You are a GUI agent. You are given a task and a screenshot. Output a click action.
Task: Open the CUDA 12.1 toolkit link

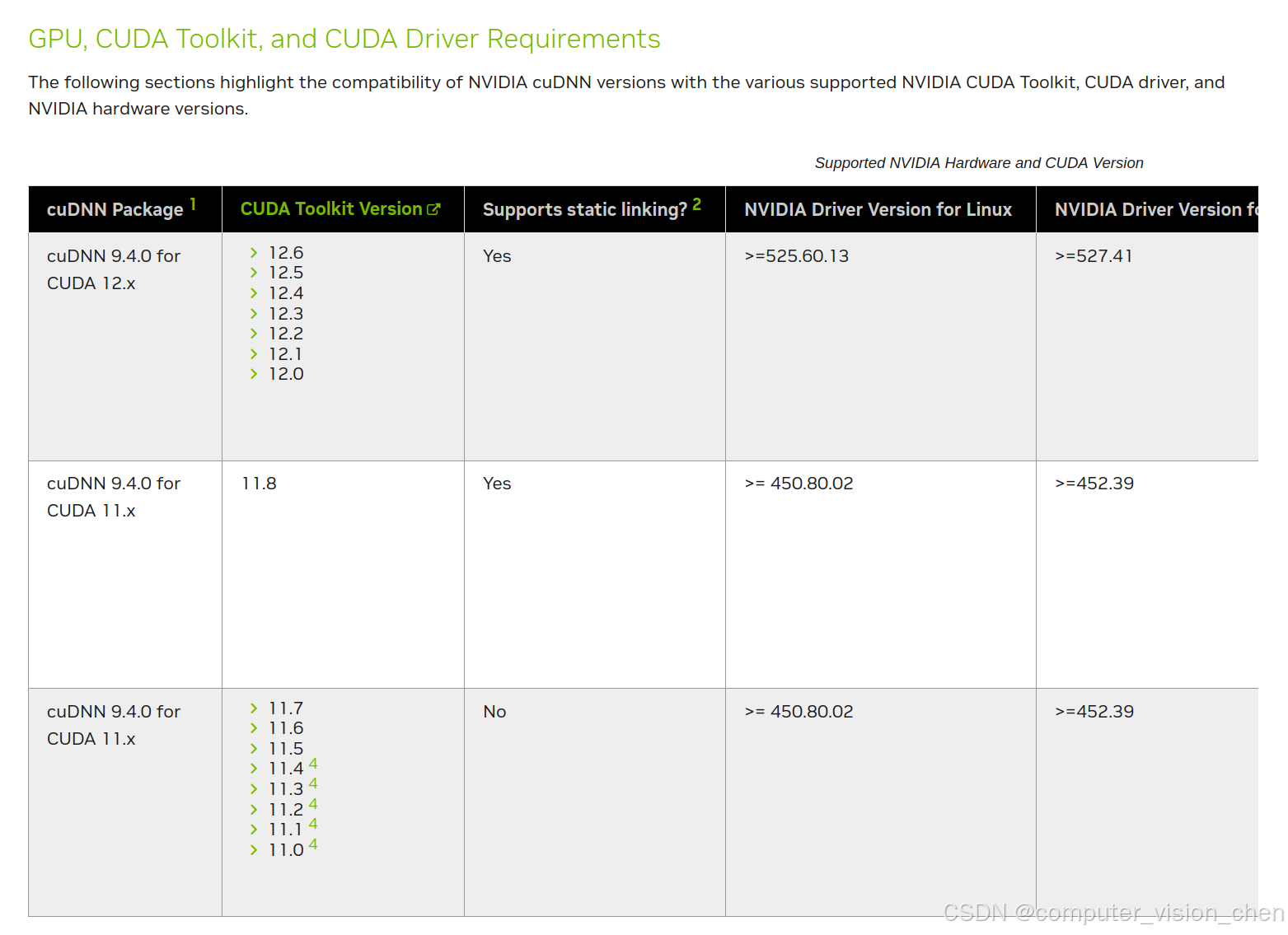pyautogui.click(x=285, y=354)
